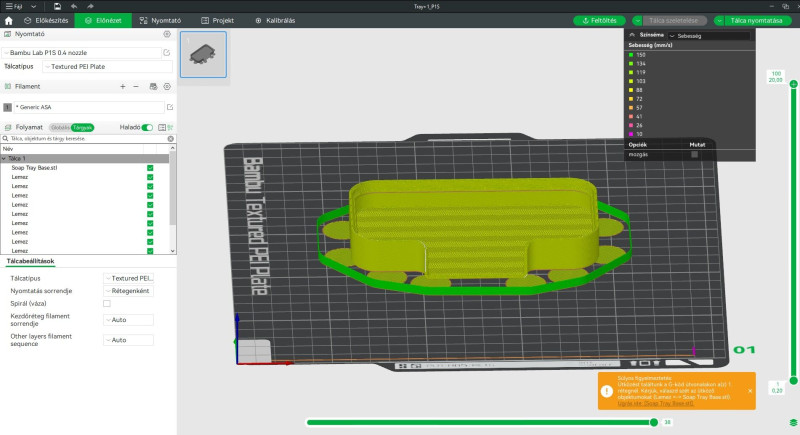Click the plate 1 thumbnail

[203, 55]
